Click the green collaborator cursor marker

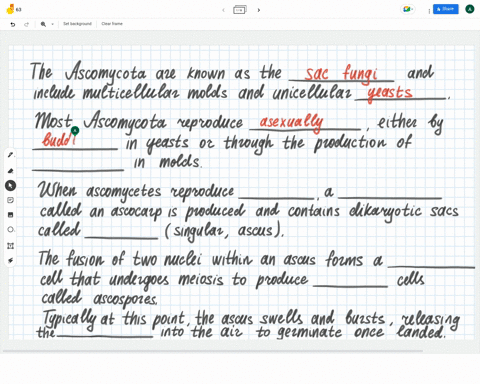click(75, 130)
